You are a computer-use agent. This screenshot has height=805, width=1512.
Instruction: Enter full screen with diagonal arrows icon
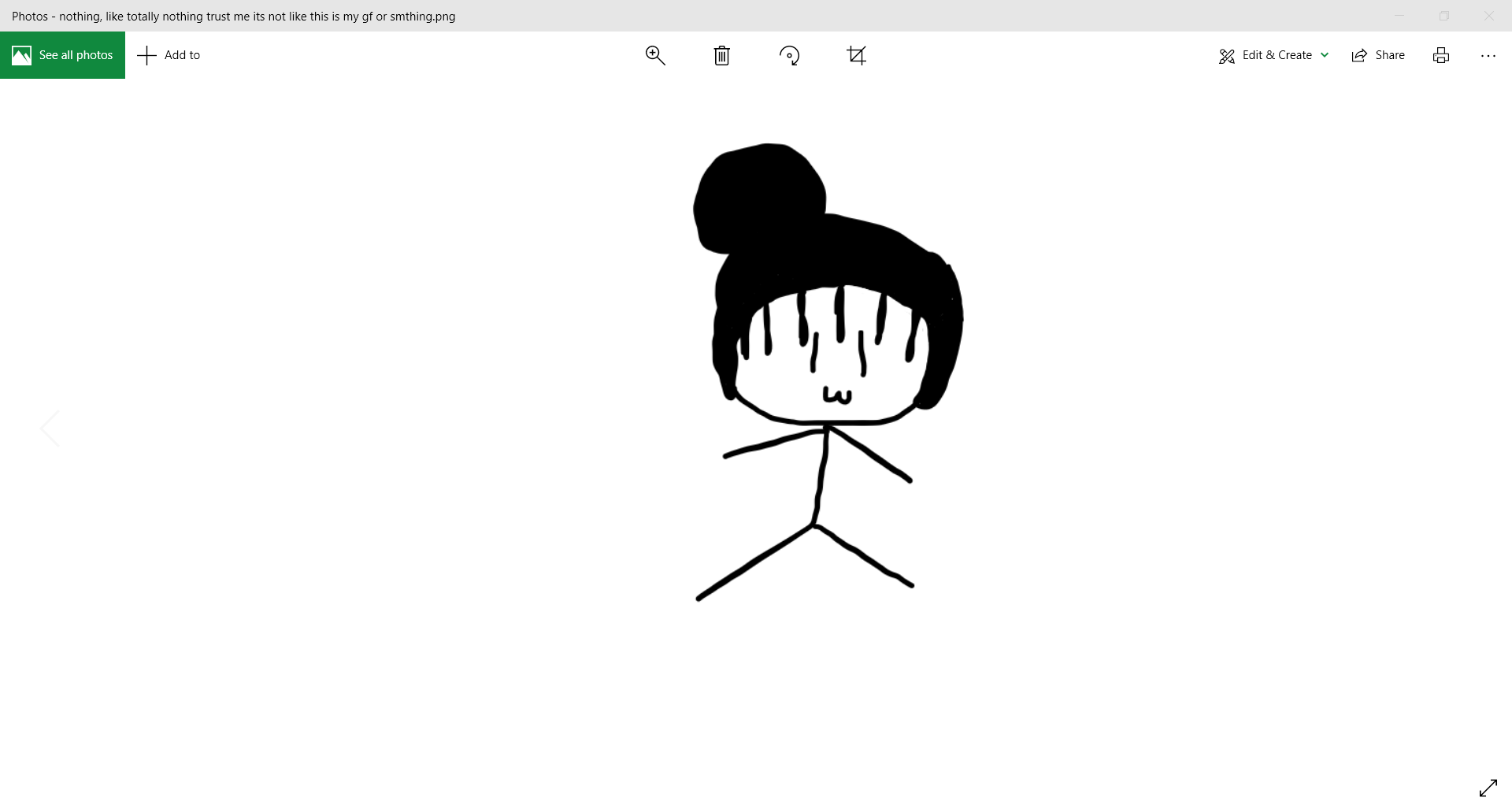click(x=1488, y=788)
